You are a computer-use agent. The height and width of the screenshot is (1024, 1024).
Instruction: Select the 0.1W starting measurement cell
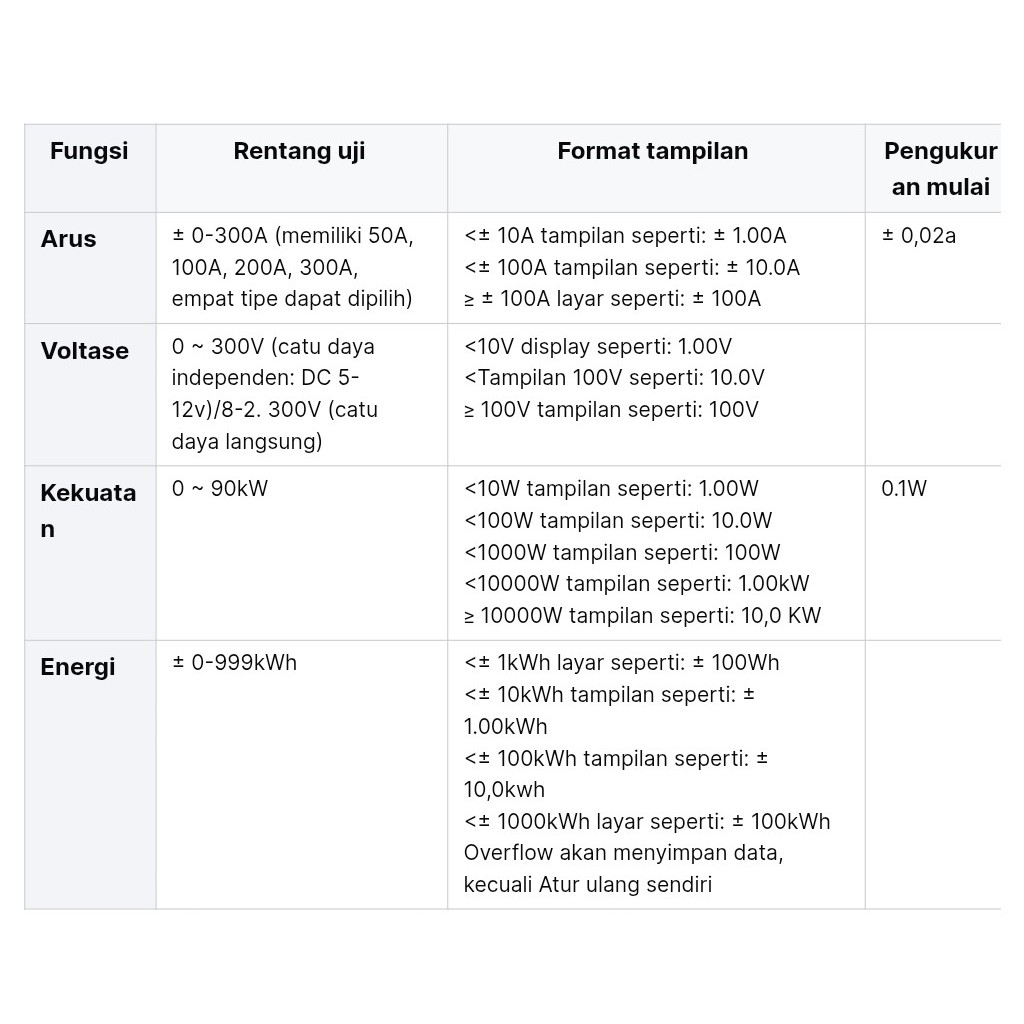coord(904,489)
